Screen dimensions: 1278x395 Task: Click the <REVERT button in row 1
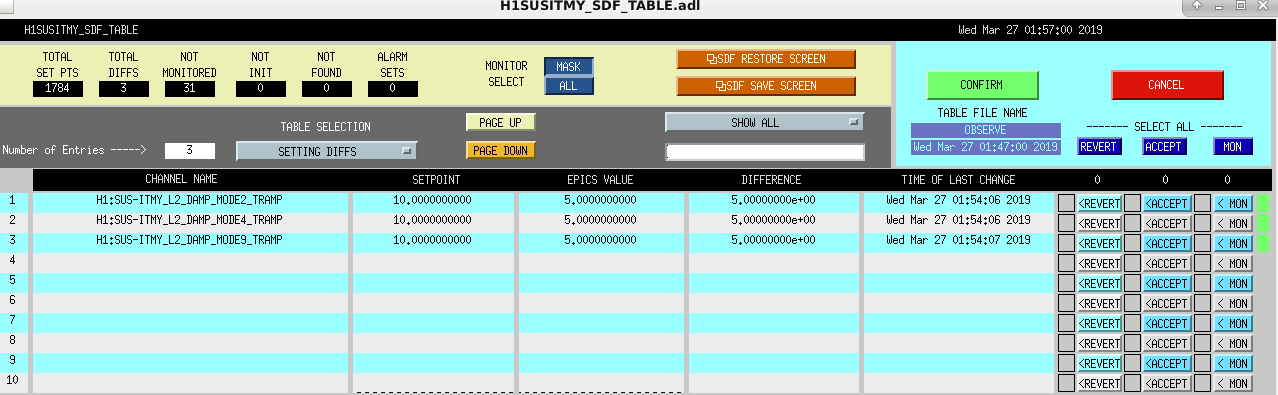pos(1100,203)
